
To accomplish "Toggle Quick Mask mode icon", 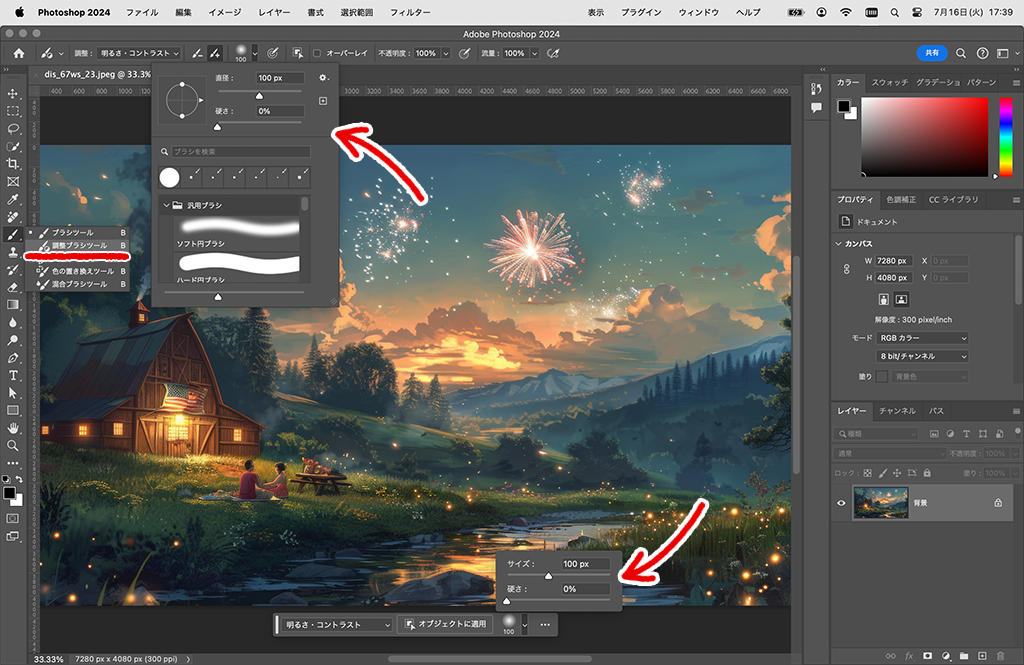I will coord(12,519).
